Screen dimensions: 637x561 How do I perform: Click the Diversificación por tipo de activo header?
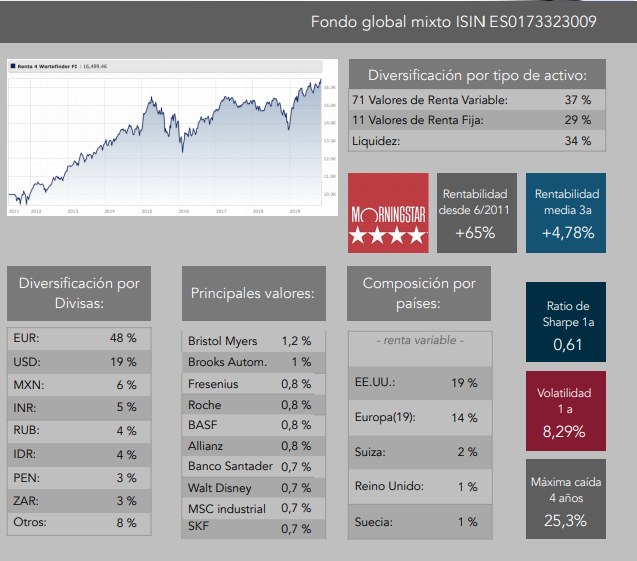pos(476,75)
